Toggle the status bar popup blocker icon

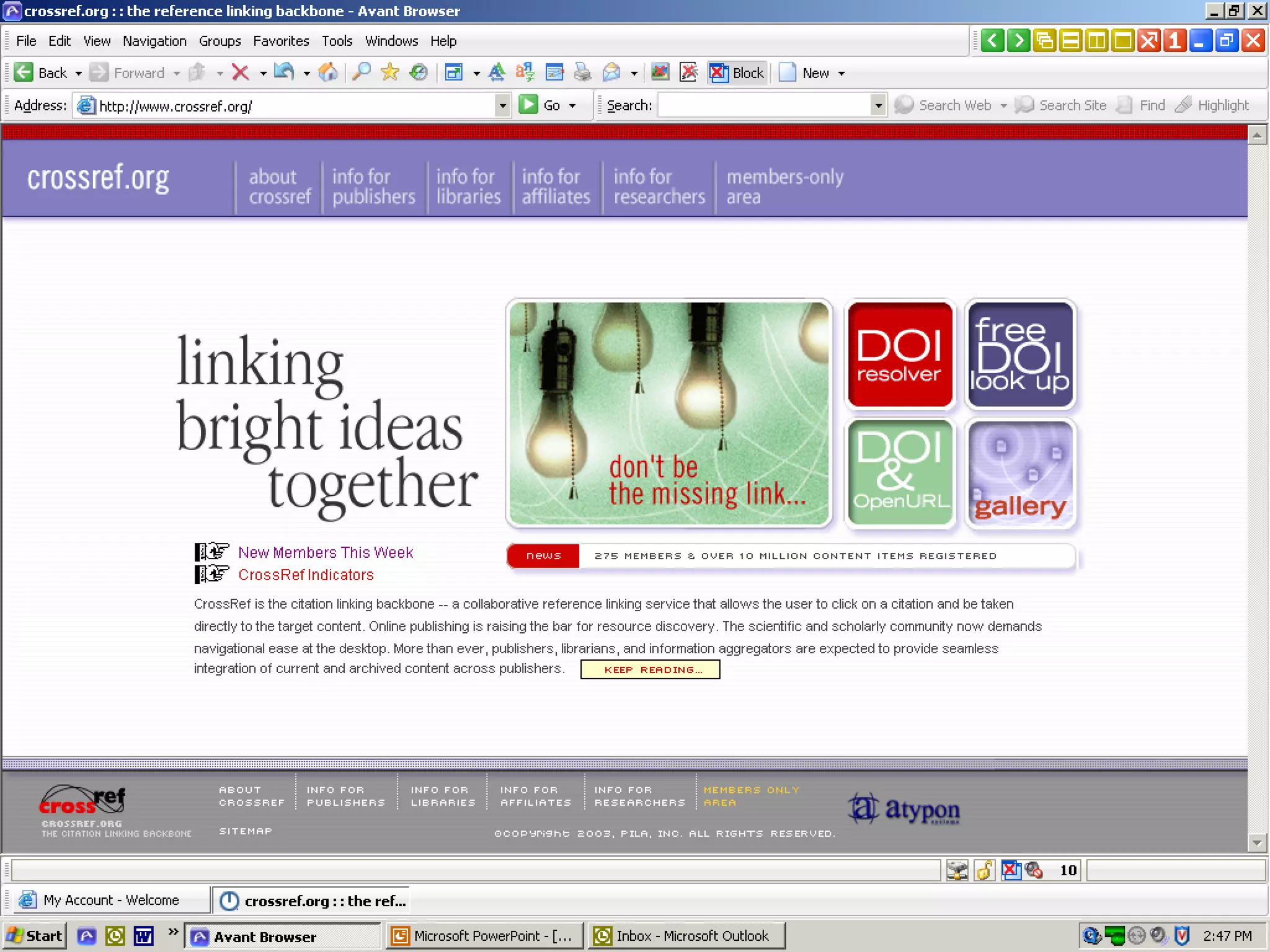(1011, 870)
